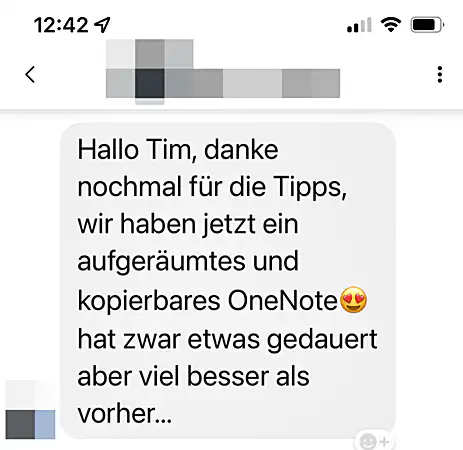Tap the location arrow in status bar
Viewport: 463px width, 450px height.
pyautogui.click(x=102, y=25)
